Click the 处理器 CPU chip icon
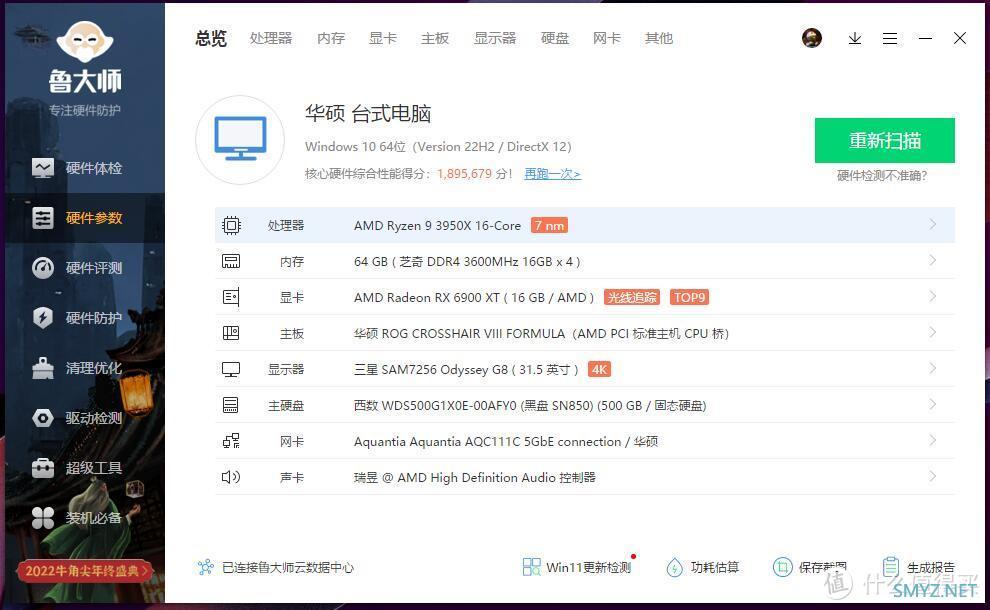Screen dimensions: 990x610 231,225
